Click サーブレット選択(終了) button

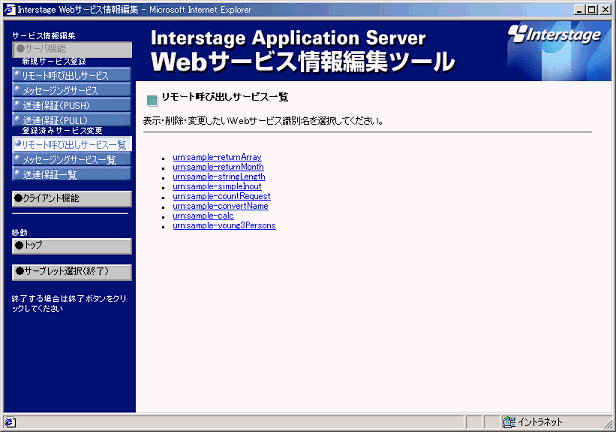pos(72,272)
